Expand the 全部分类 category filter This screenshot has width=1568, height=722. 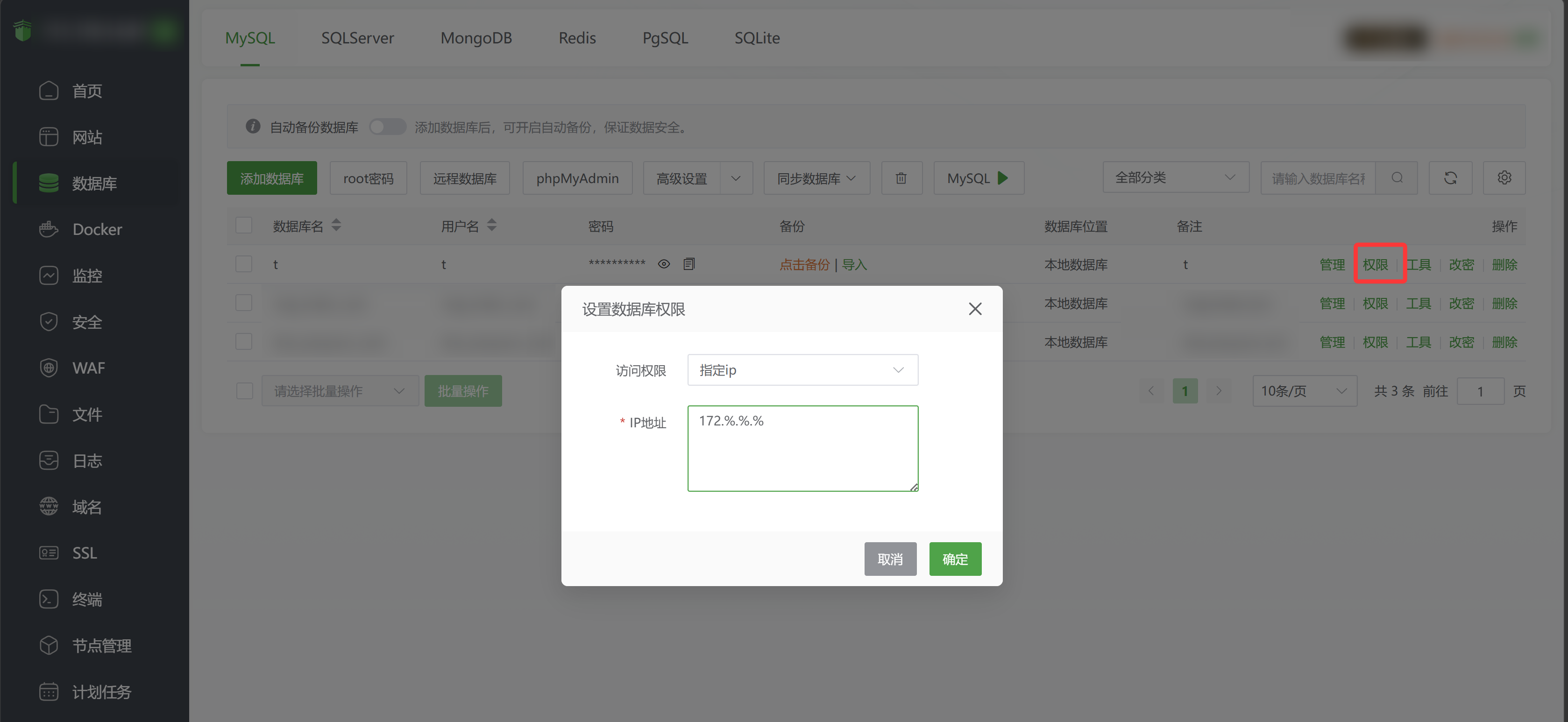(x=1175, y=177)
